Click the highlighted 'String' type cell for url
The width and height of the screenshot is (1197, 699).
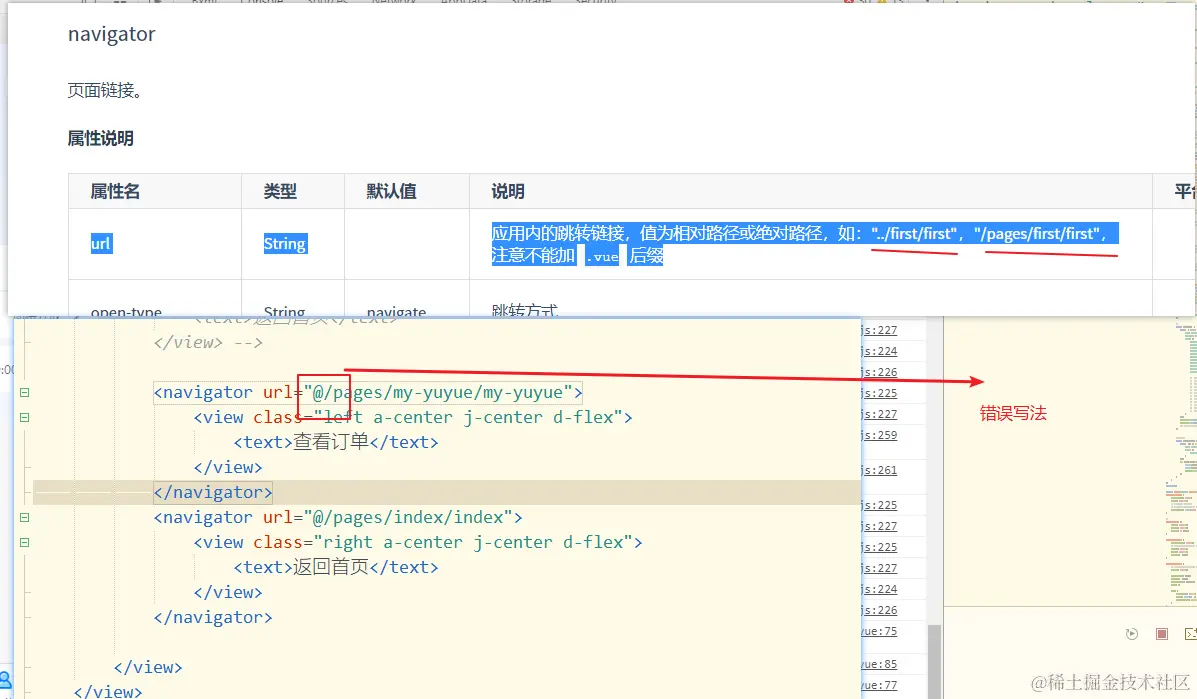coord(285,243)
